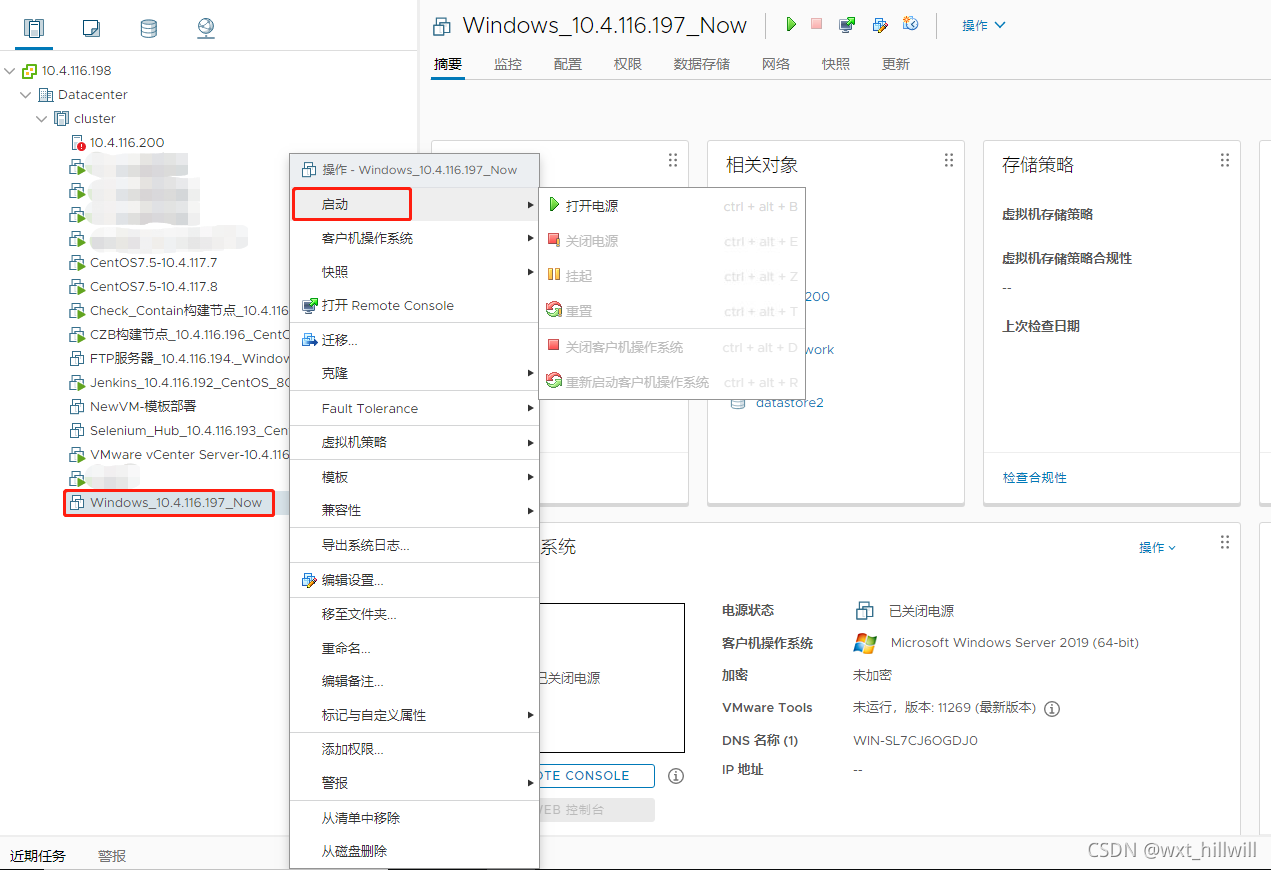The image size is (1271, 870).
Task: Switch to VMs and Templates inventory icon
Action: 91,28
